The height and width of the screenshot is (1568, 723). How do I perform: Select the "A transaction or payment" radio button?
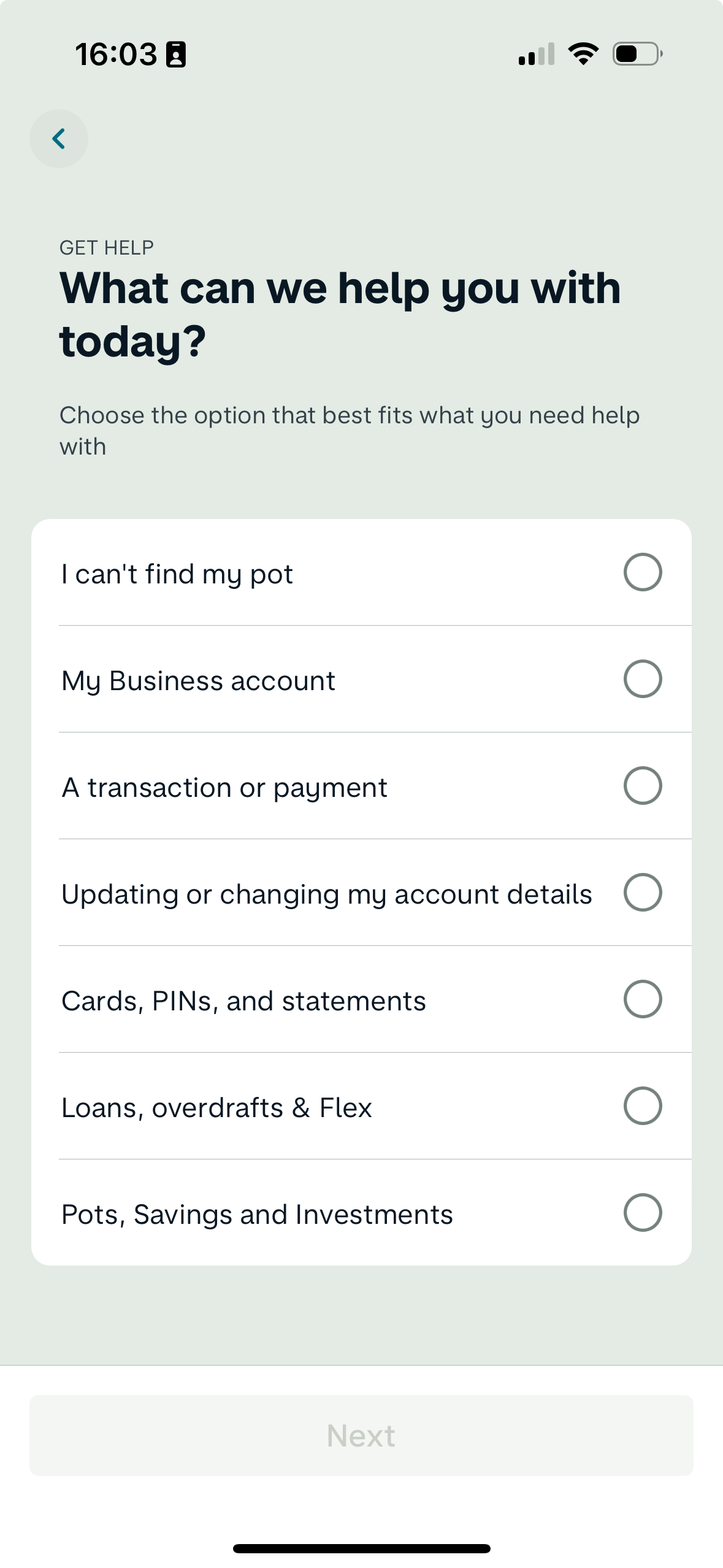[x=642, y=786]
